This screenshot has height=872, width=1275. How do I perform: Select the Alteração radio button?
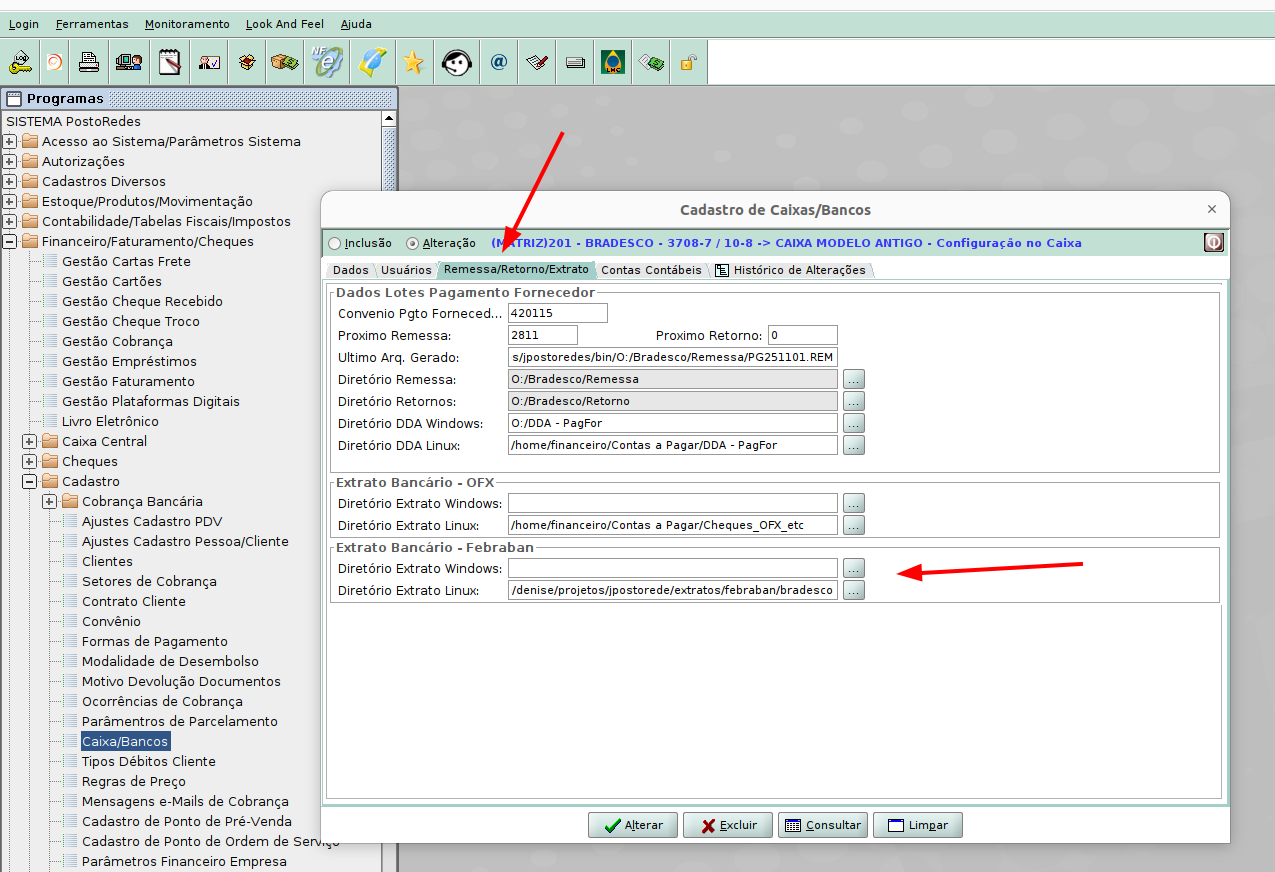[412, 243]
